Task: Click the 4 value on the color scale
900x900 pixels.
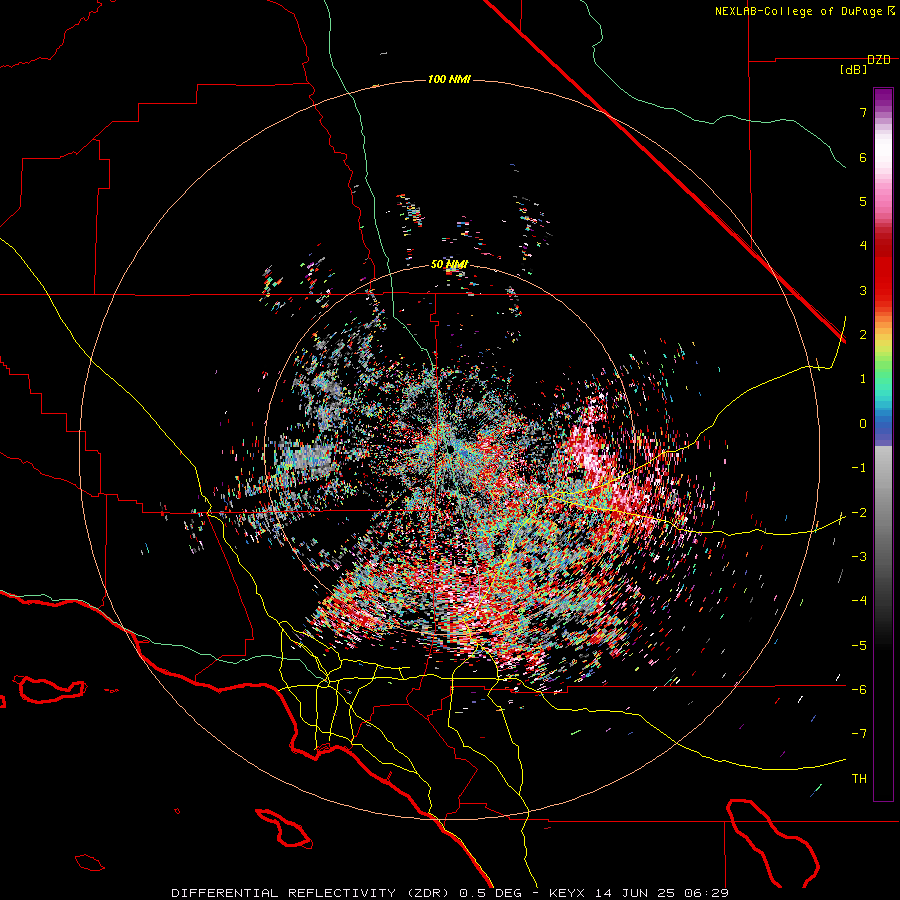Action: [x=863, y=246]
